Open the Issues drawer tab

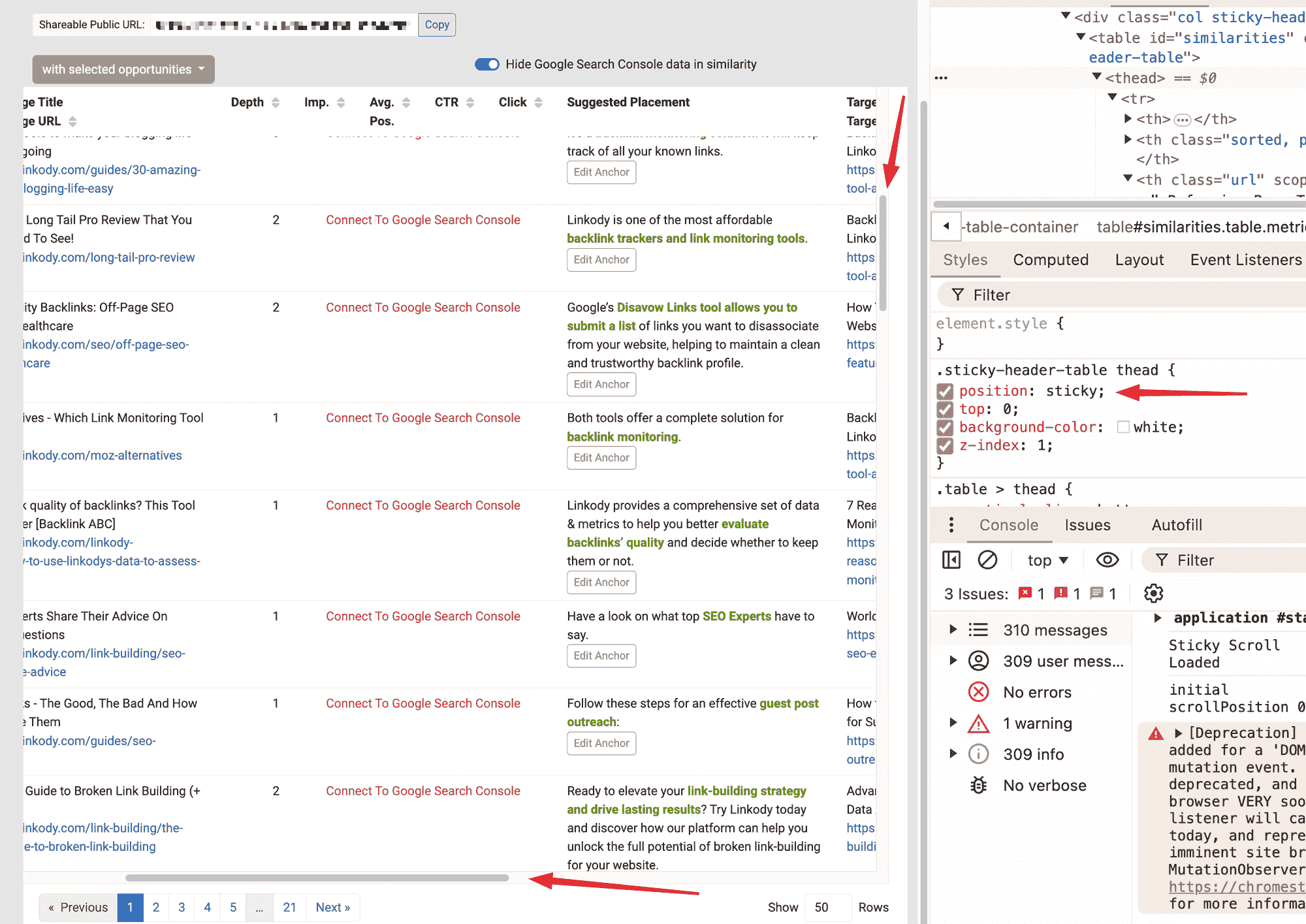[1087, 525]
